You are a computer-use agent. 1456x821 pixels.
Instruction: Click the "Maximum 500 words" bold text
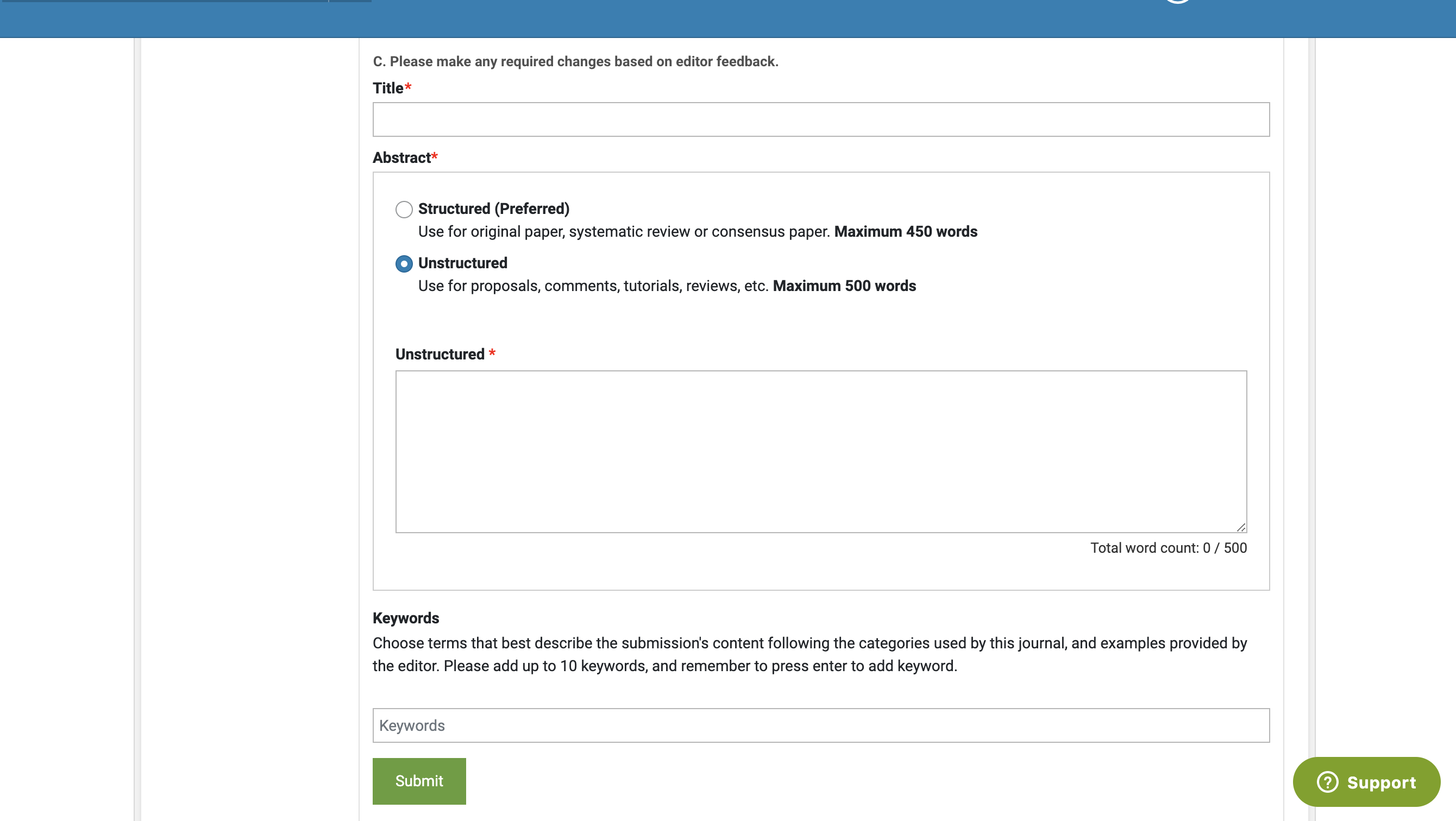[x=844, y=286]
